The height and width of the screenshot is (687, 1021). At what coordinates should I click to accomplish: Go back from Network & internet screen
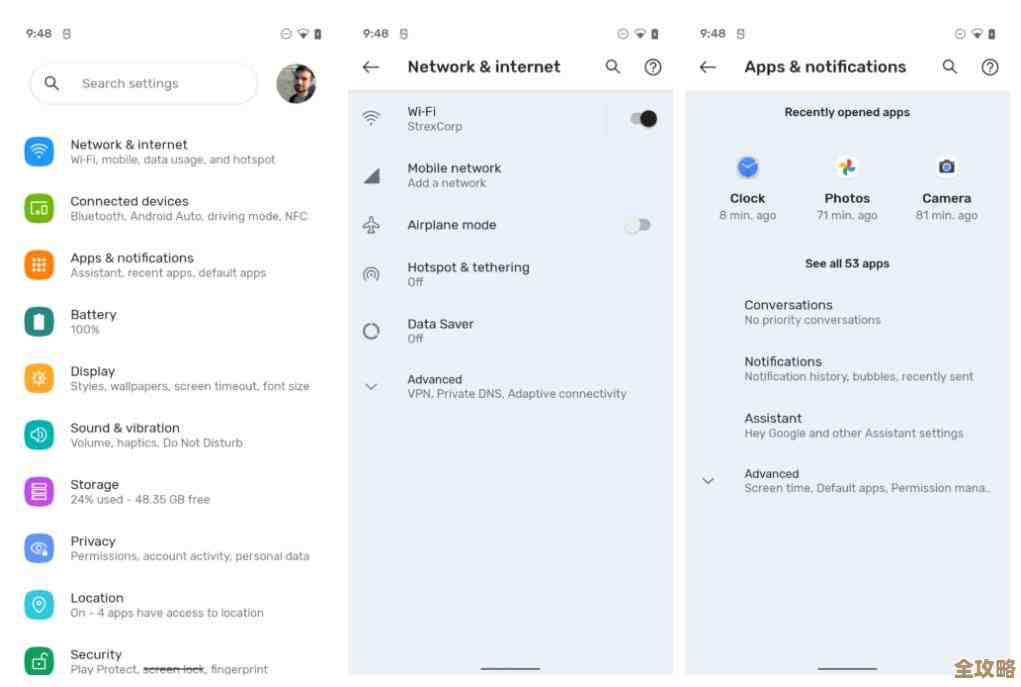[x=371, y=67]
